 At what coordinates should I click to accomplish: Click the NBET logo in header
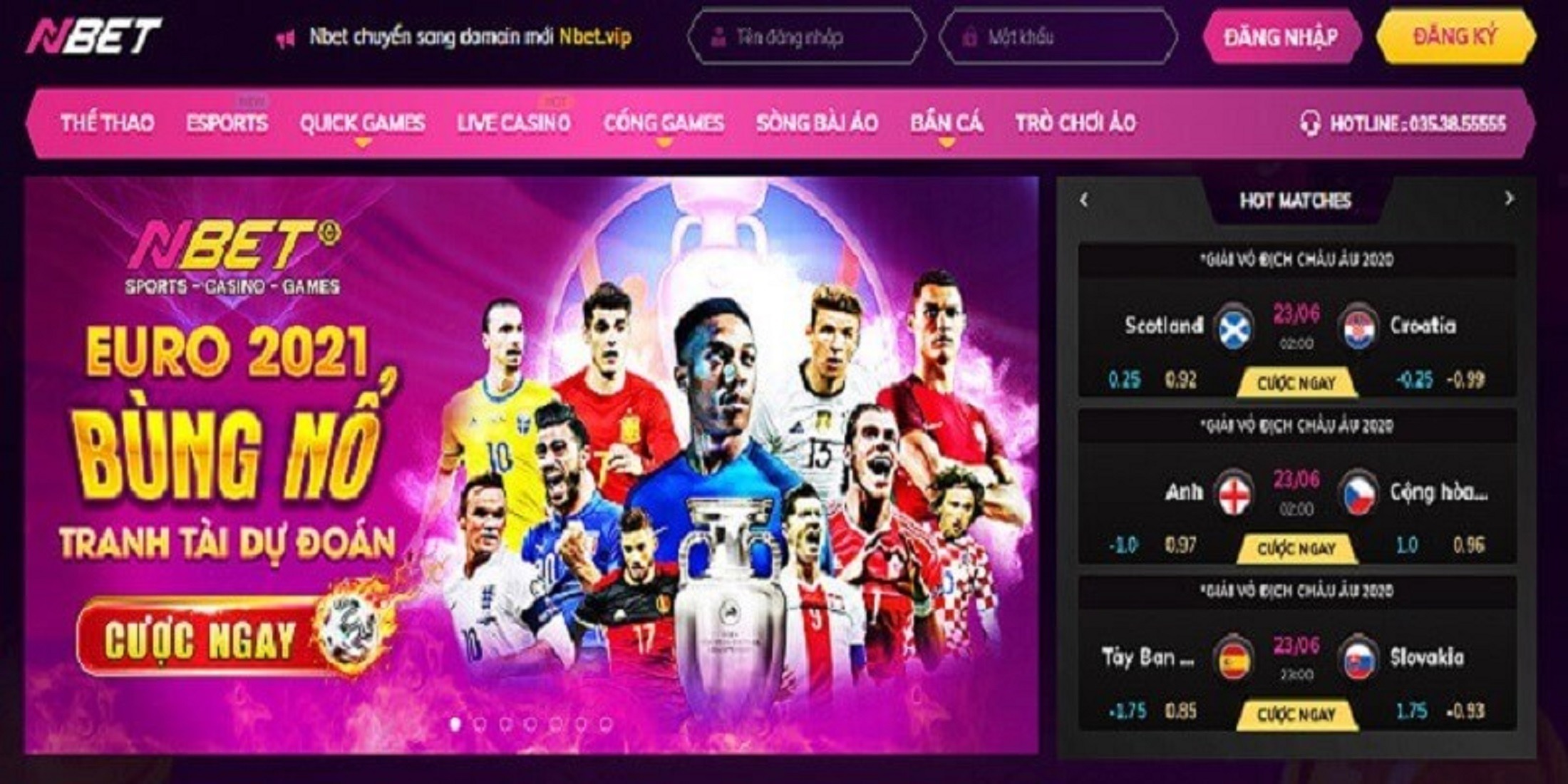click(x=95, y=36)
